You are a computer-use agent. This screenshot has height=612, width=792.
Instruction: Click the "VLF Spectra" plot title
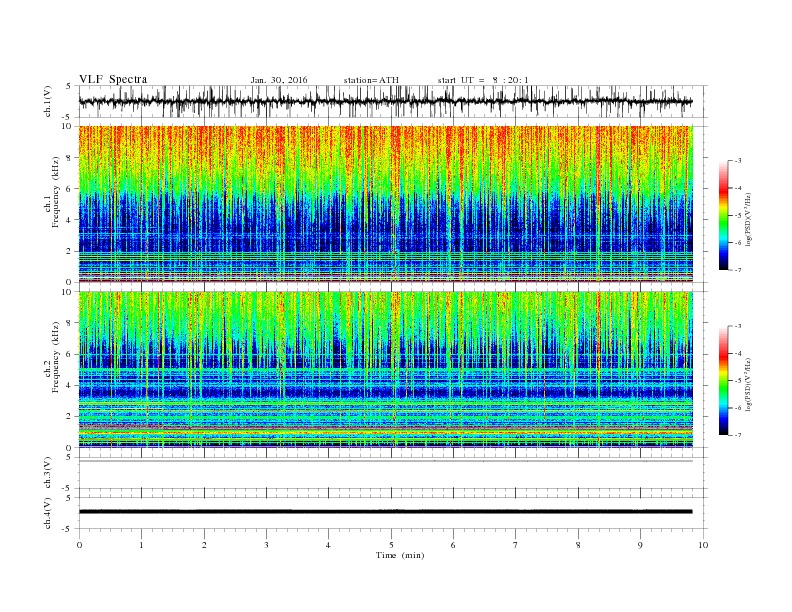(x=113, y=79)
